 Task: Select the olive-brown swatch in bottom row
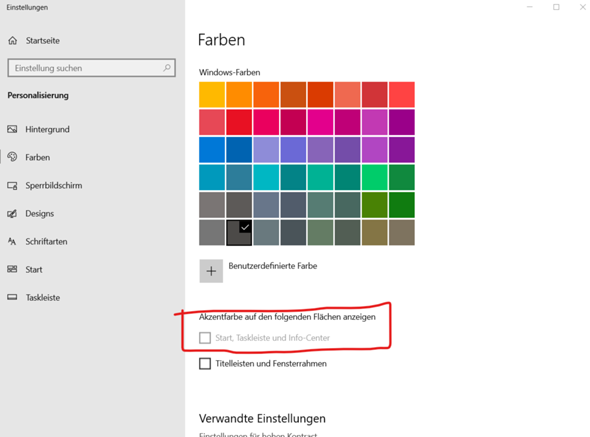click(x=374, y=233)
